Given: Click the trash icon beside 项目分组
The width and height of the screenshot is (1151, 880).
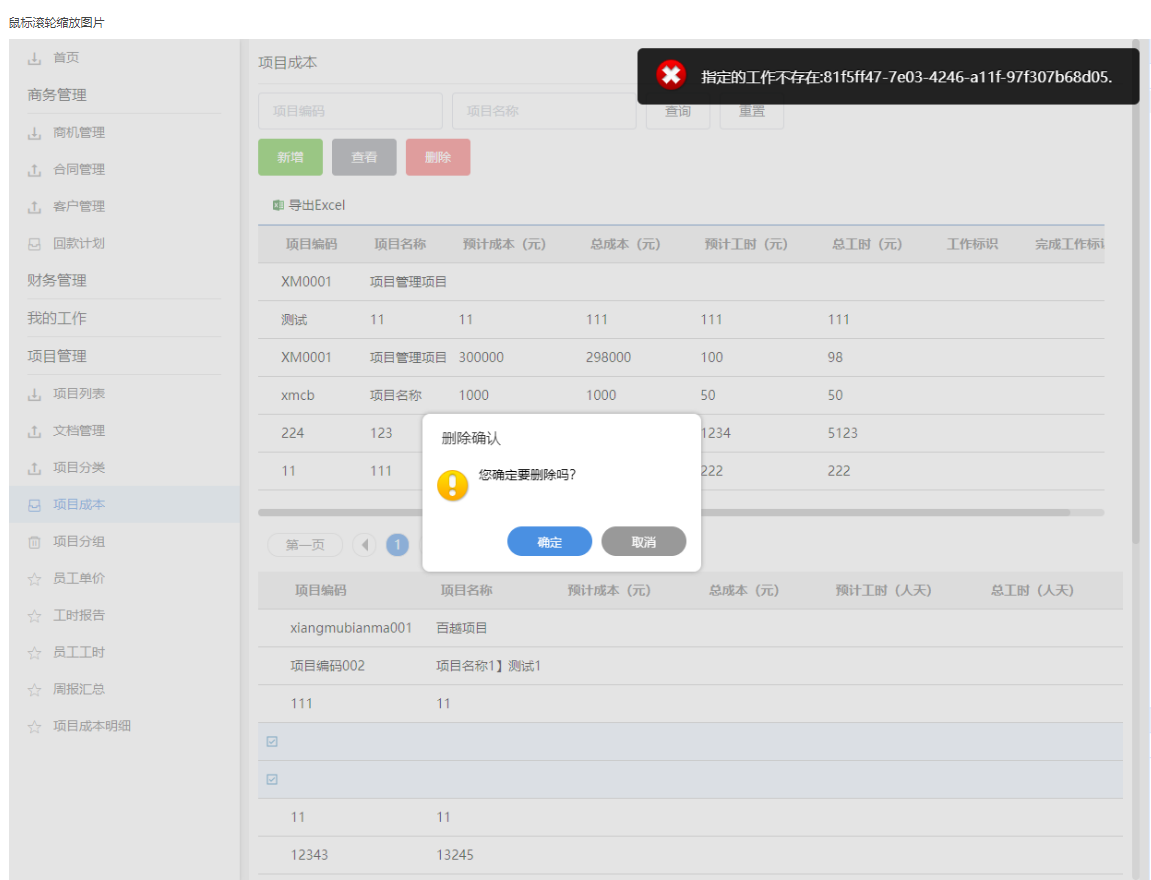Looking at the screenshot, I should [34, 542].
